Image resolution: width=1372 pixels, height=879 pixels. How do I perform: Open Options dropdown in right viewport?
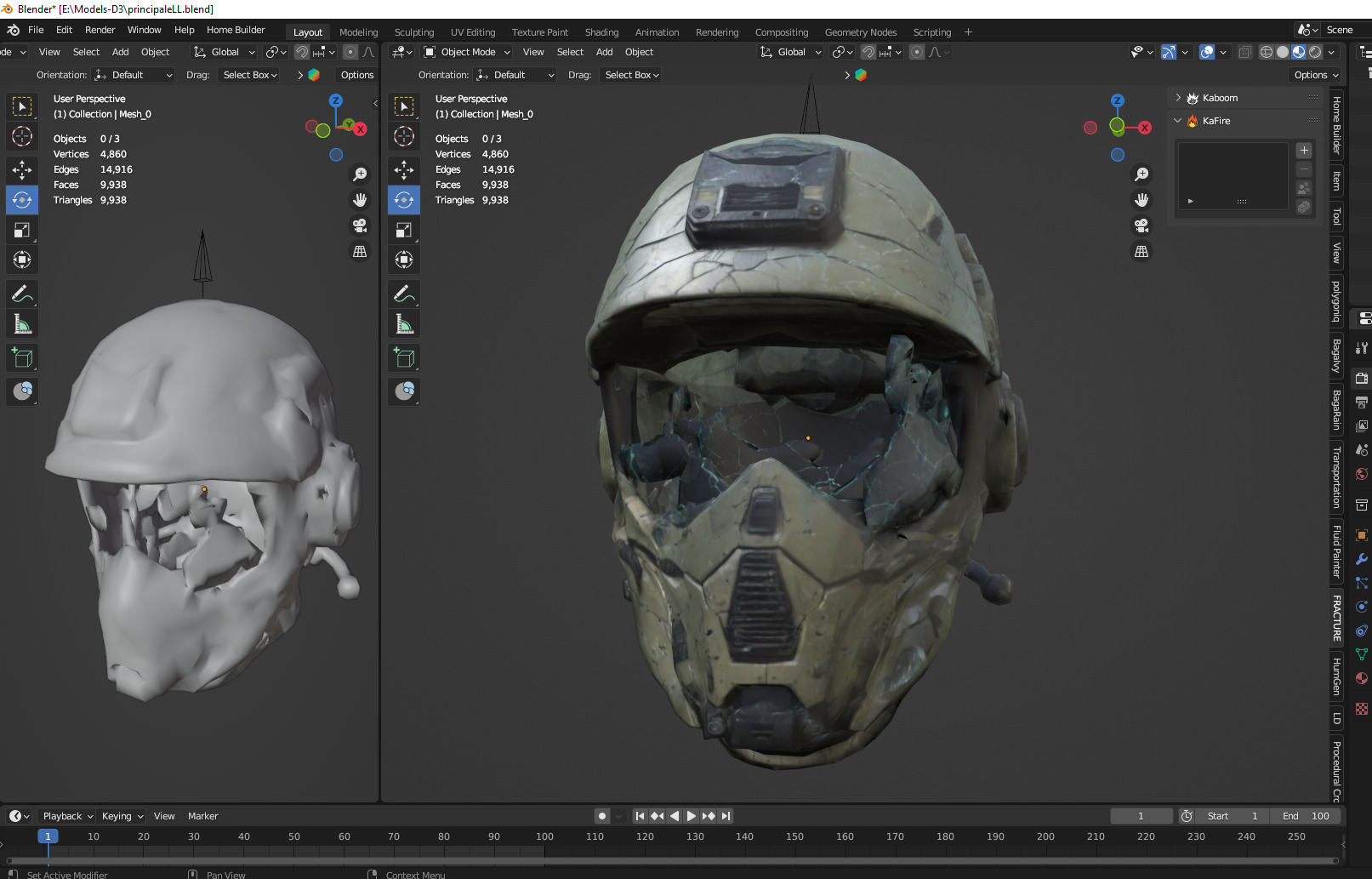1315,75
